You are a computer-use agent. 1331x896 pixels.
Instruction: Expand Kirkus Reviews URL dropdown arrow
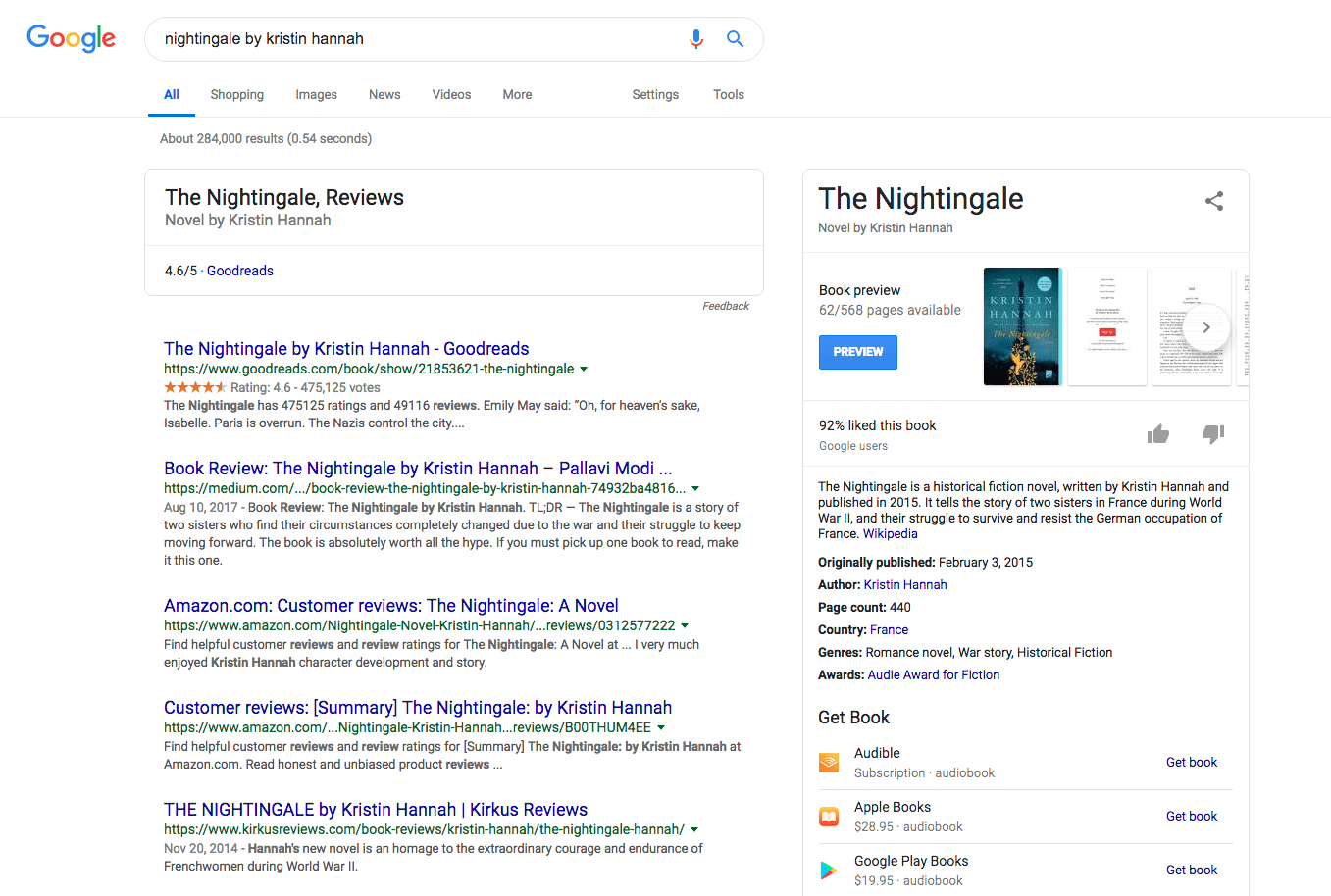click(694, 829)
